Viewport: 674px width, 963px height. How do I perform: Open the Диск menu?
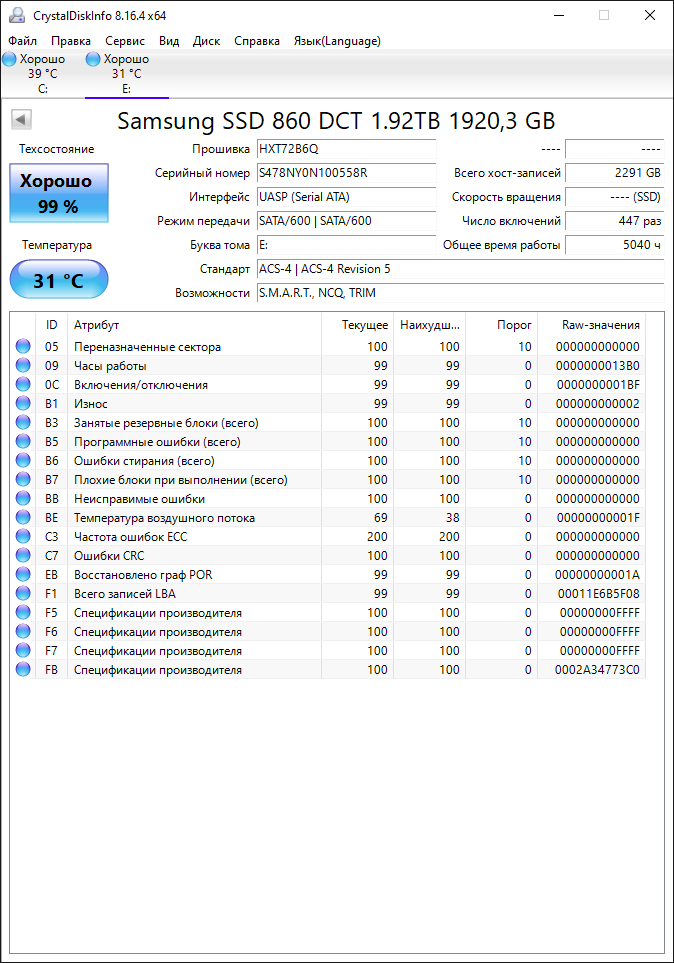[206, 41]
